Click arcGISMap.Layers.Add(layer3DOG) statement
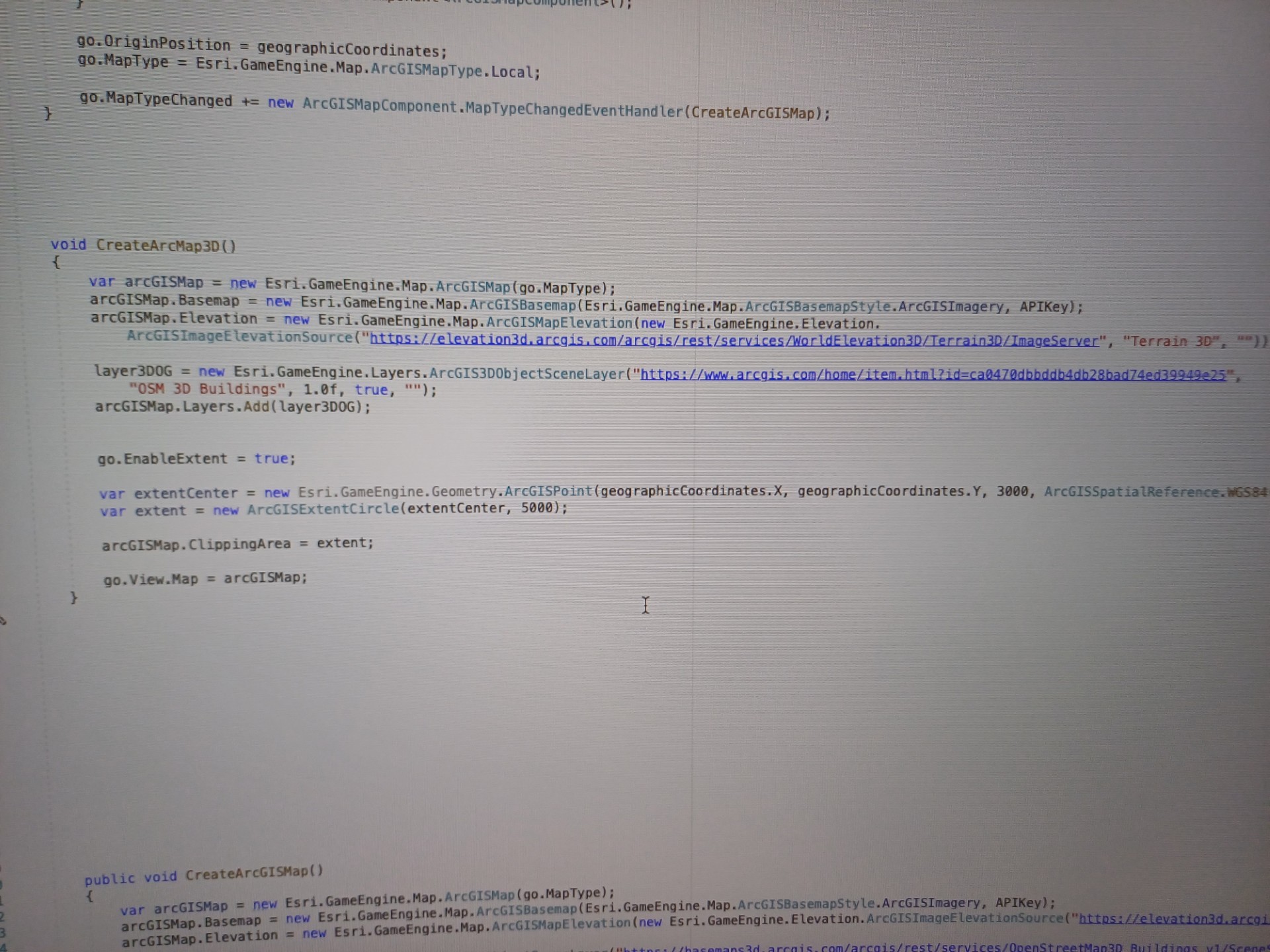1270x952 pixels. (233, 407)
